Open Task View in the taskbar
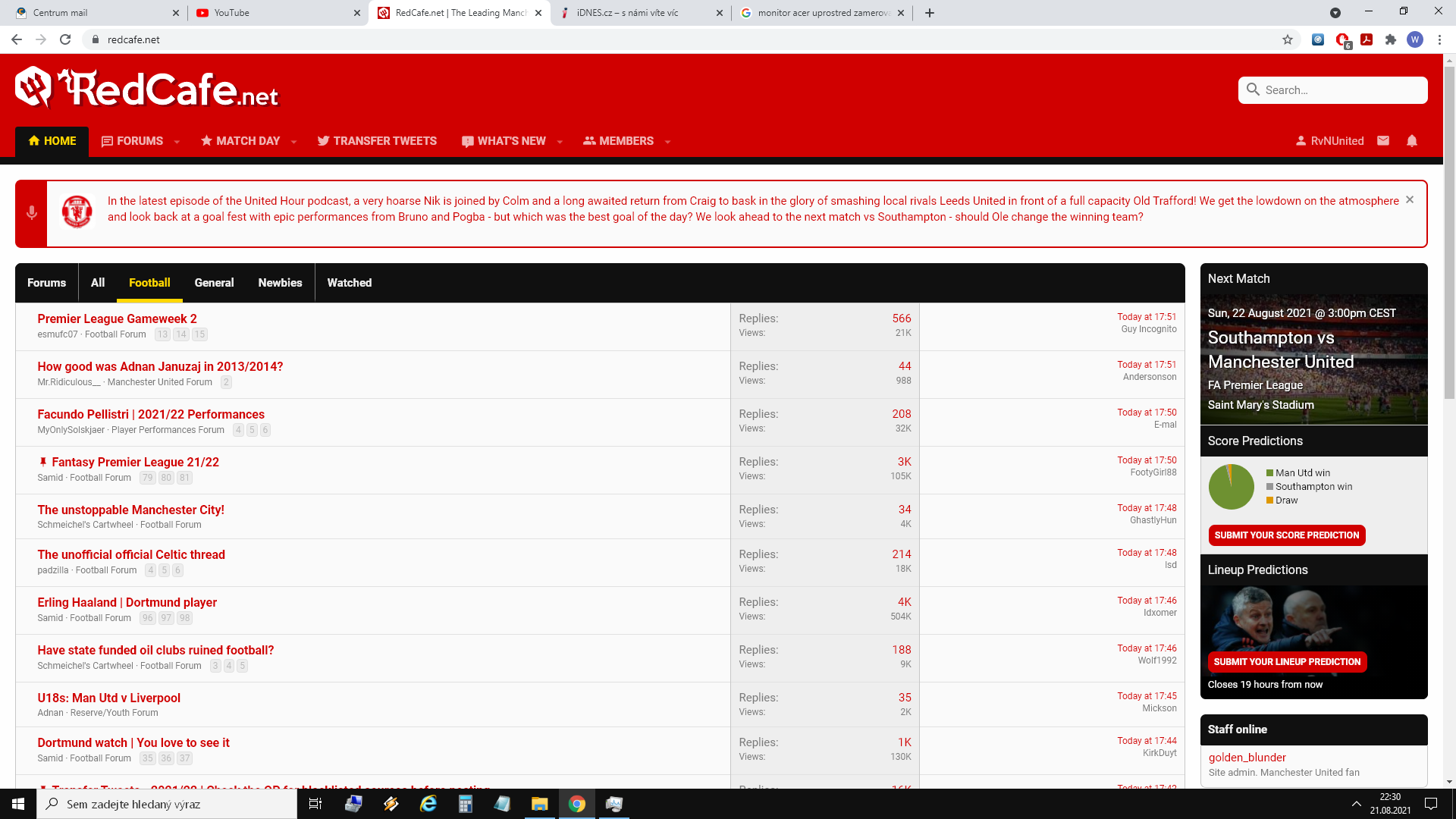Viewport: 1456px width, 819px height. (315, 804)
